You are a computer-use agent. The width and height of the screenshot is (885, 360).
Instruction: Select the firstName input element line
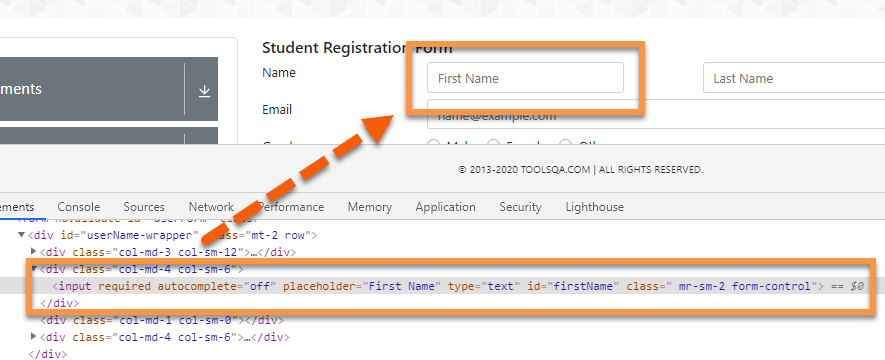442,286
